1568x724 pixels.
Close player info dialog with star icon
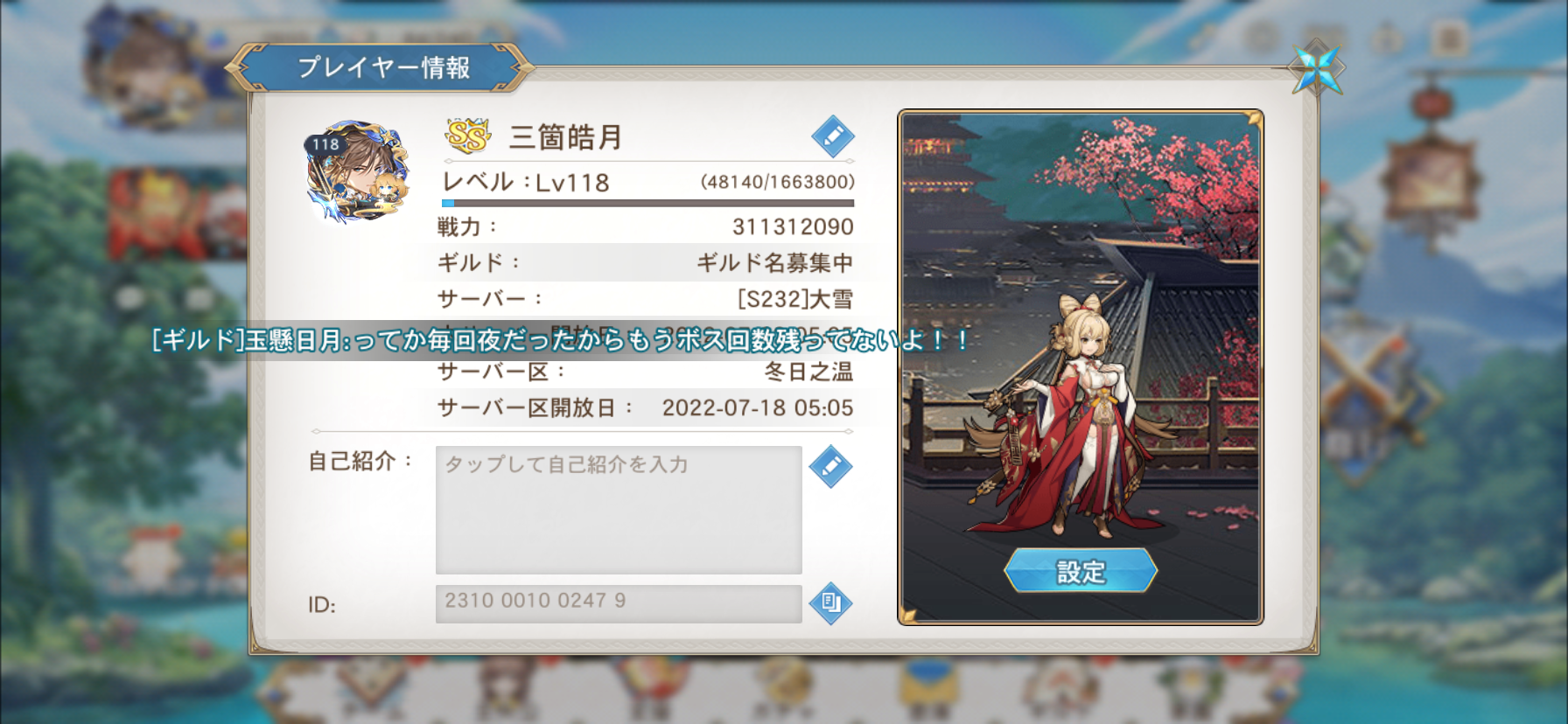click(1317, 66)
